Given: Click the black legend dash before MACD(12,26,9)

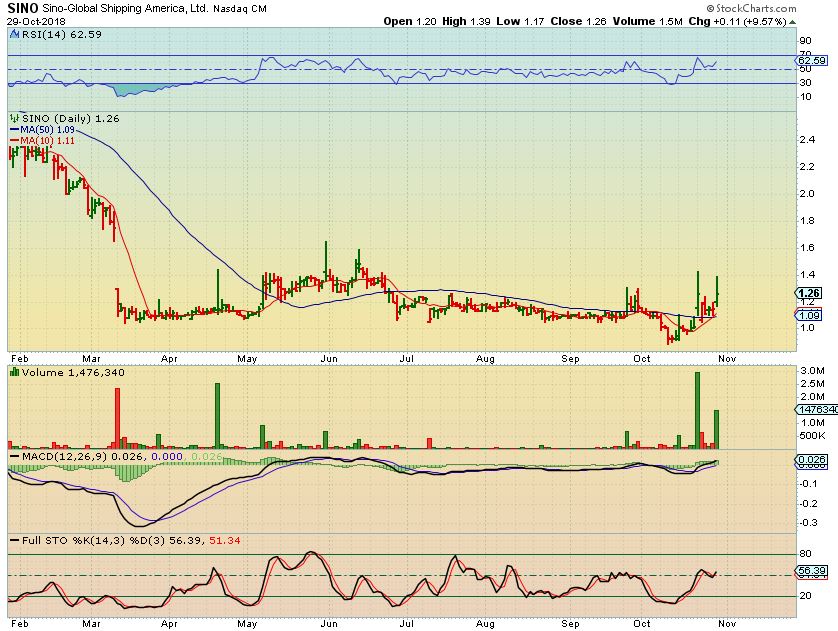Looking at the screenshot, I should (x=14, y=457).
